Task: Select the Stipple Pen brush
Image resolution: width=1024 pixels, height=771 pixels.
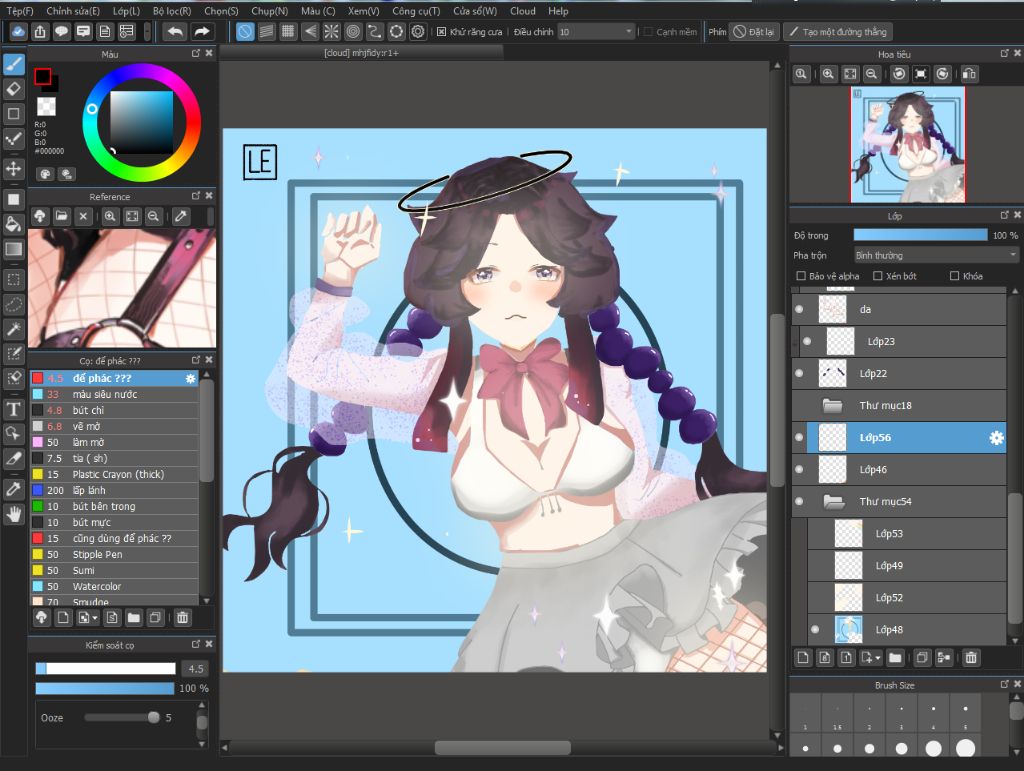Action: [114, 554]
